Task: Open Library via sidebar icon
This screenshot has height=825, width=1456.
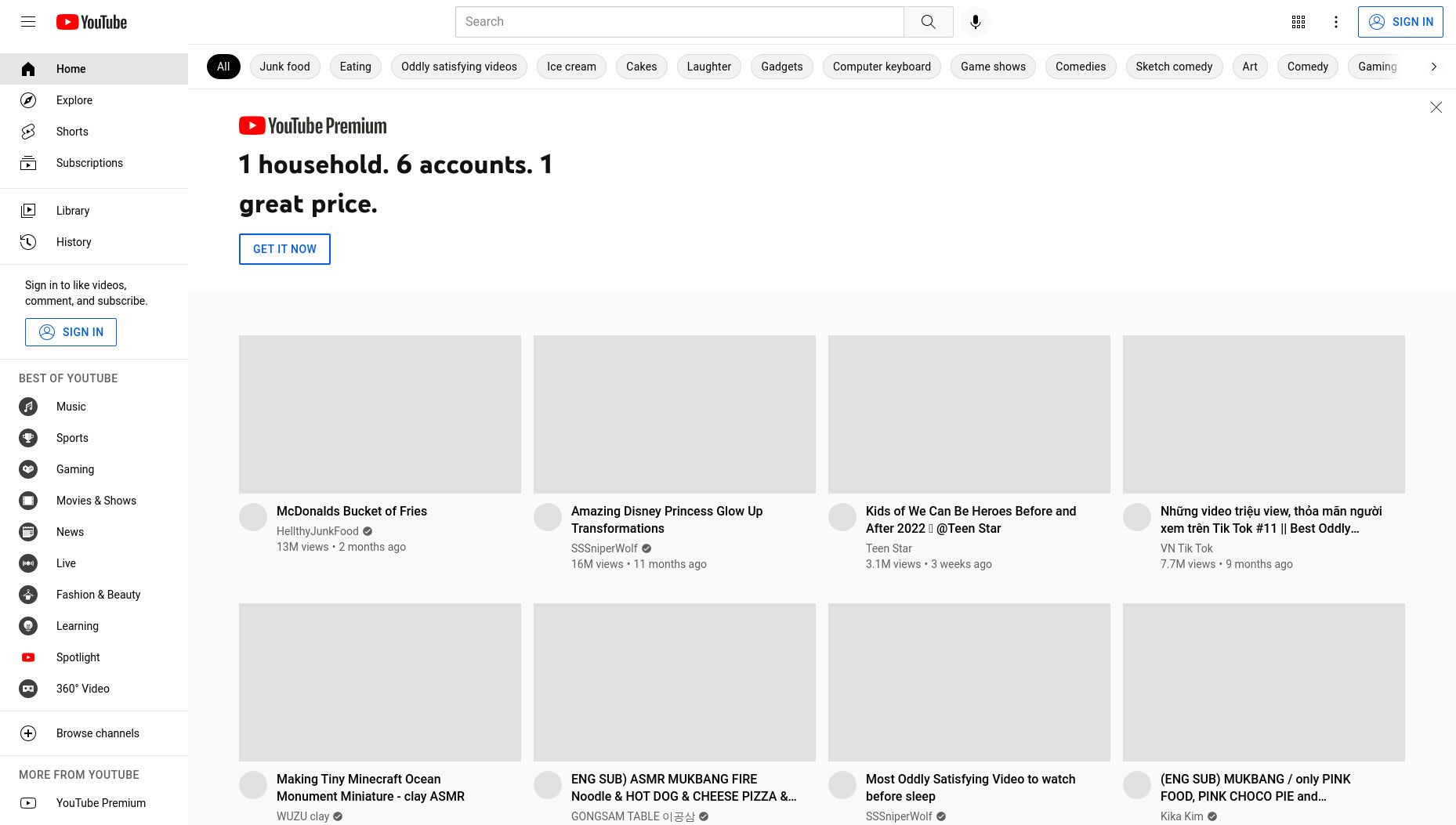Action: point(28,211)
